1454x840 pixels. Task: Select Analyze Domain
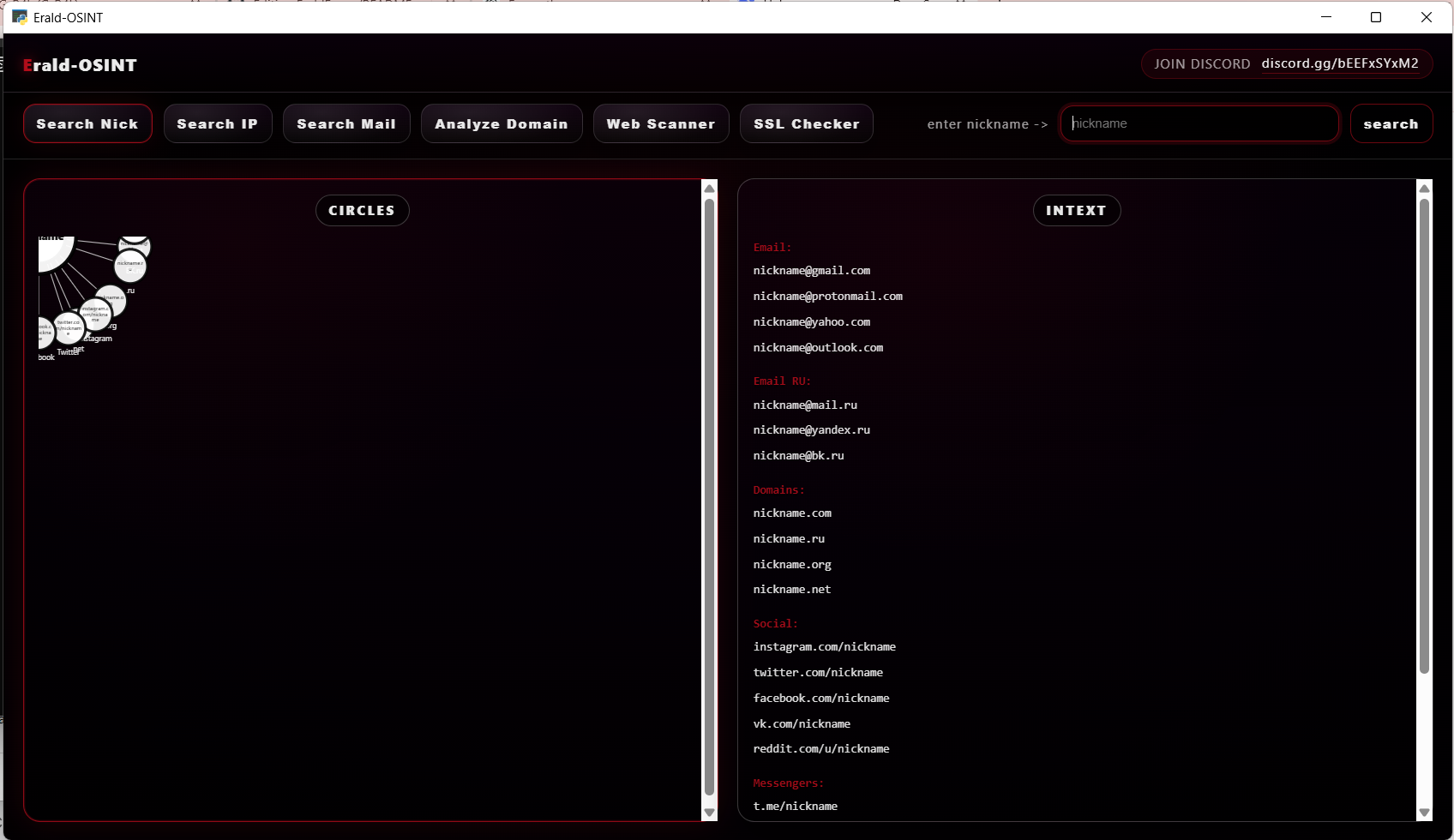coord(502,123)
